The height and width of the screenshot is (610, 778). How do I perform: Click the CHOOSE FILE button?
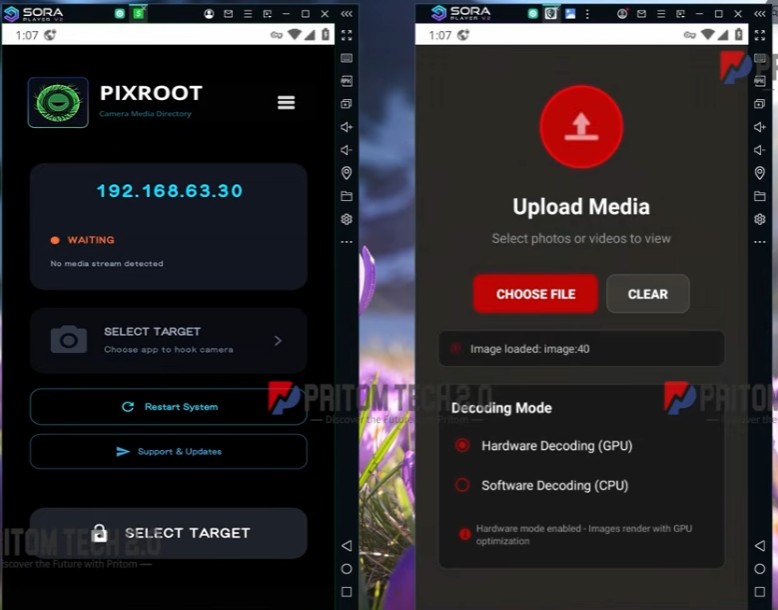click(x=535, y=294)
